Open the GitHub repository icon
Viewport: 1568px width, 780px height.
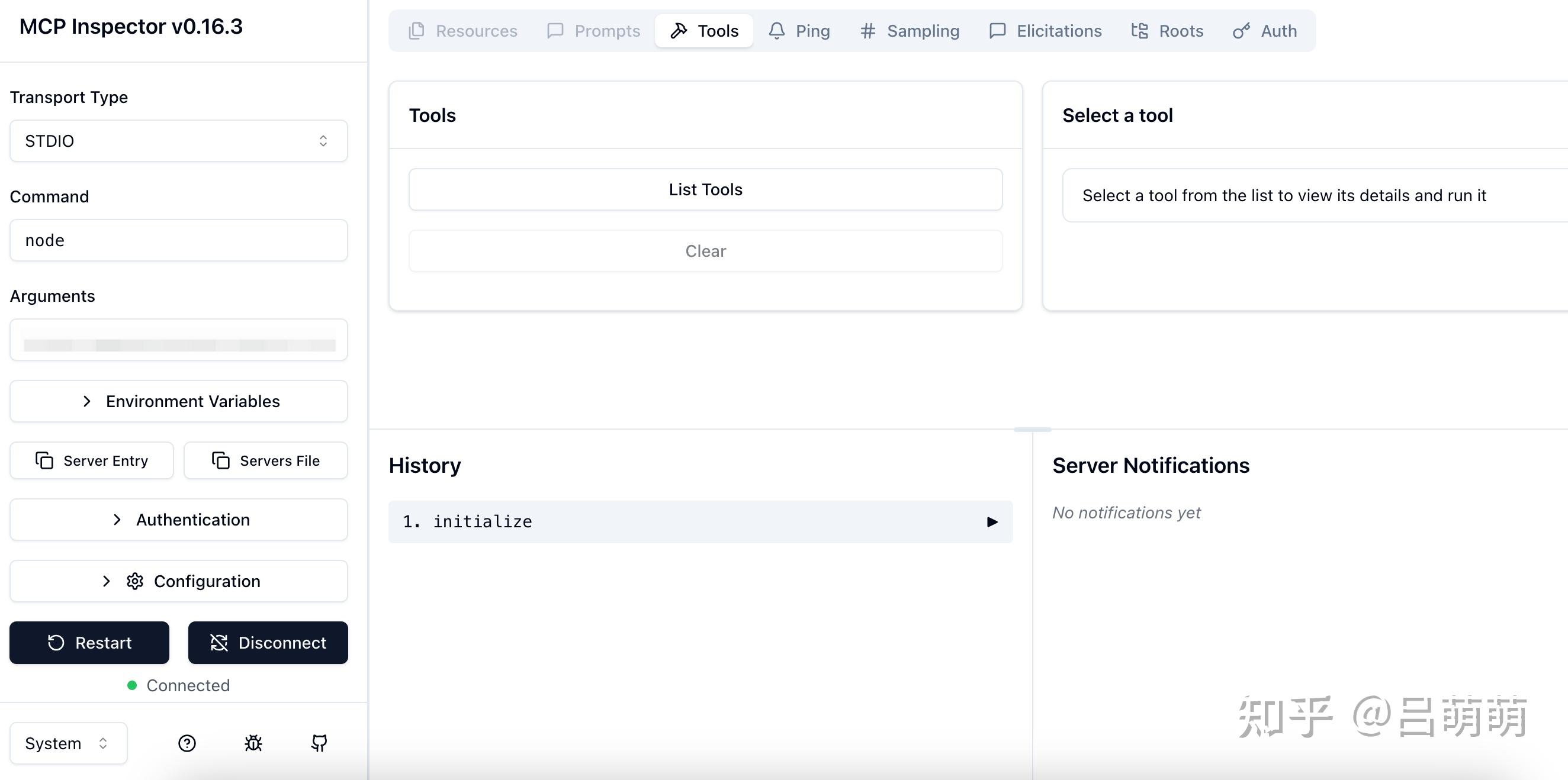(x=319, y=743)
